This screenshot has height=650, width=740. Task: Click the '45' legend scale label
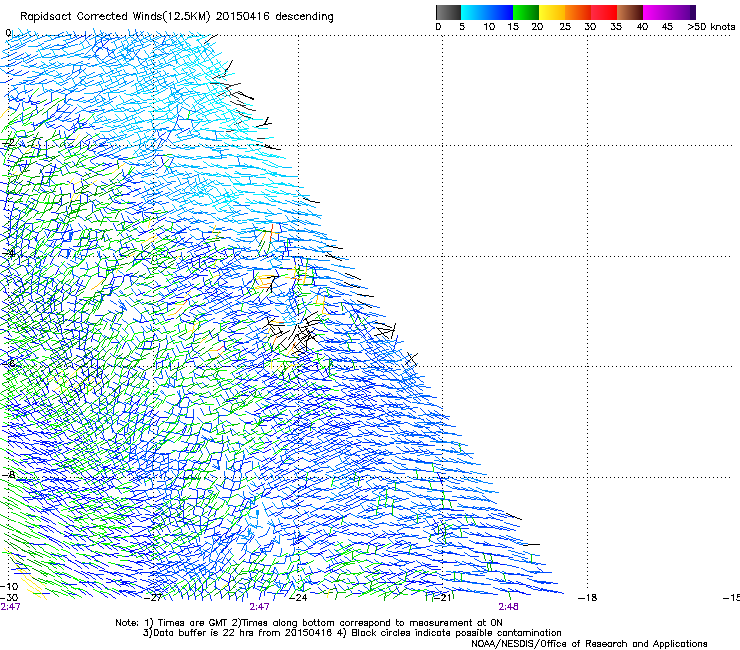coord(667,27)
